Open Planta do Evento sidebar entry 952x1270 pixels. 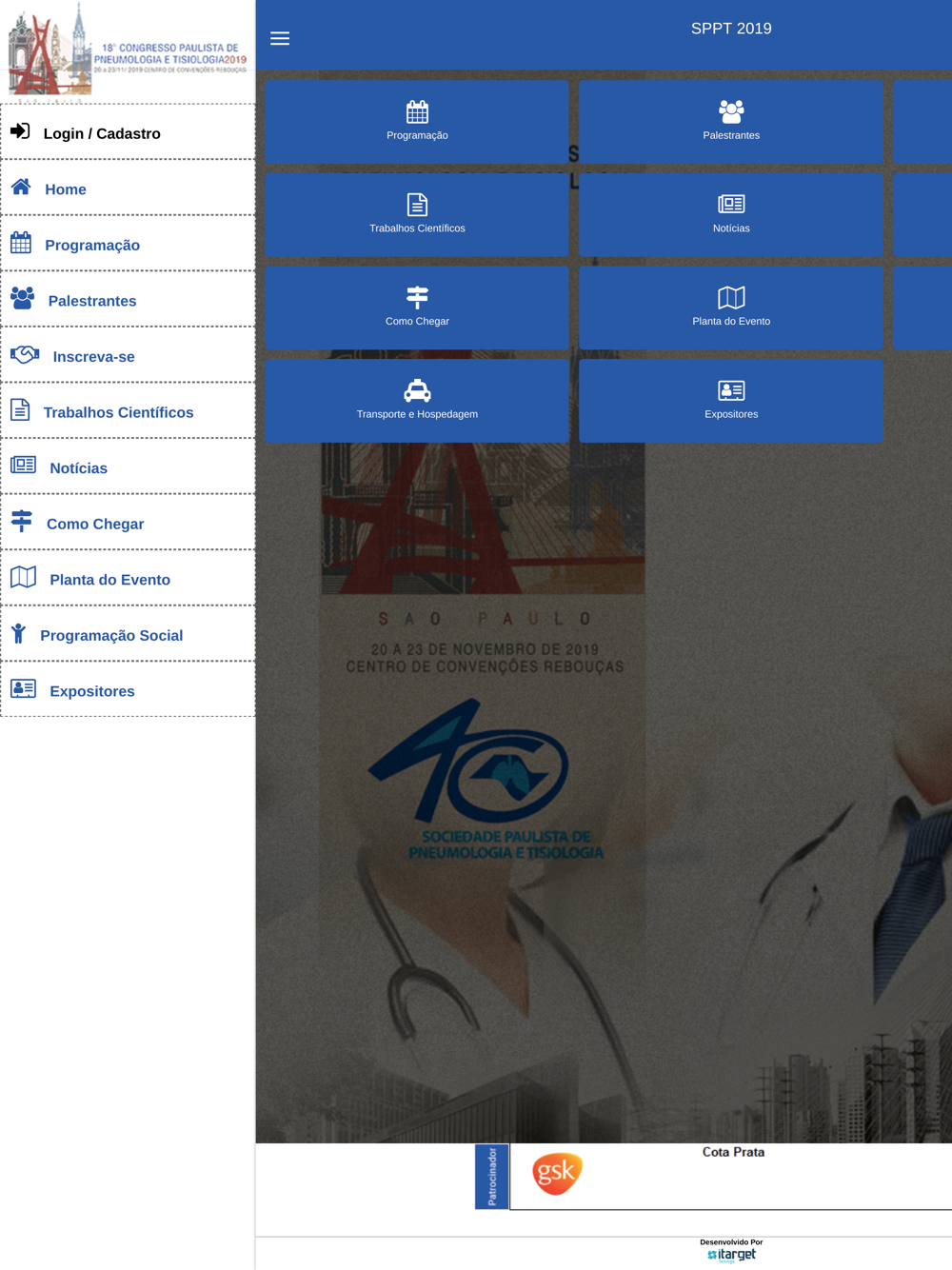(x=128, y=579)
